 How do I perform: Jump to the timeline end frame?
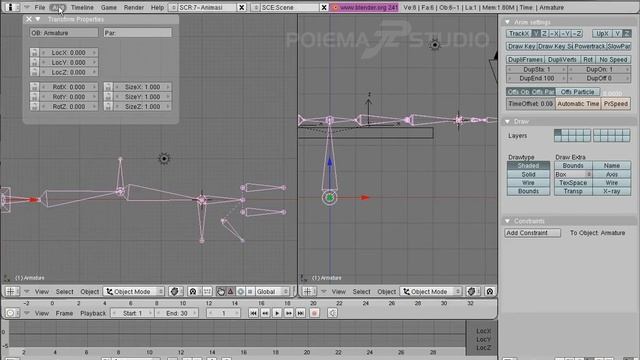(x=300, y=313)
